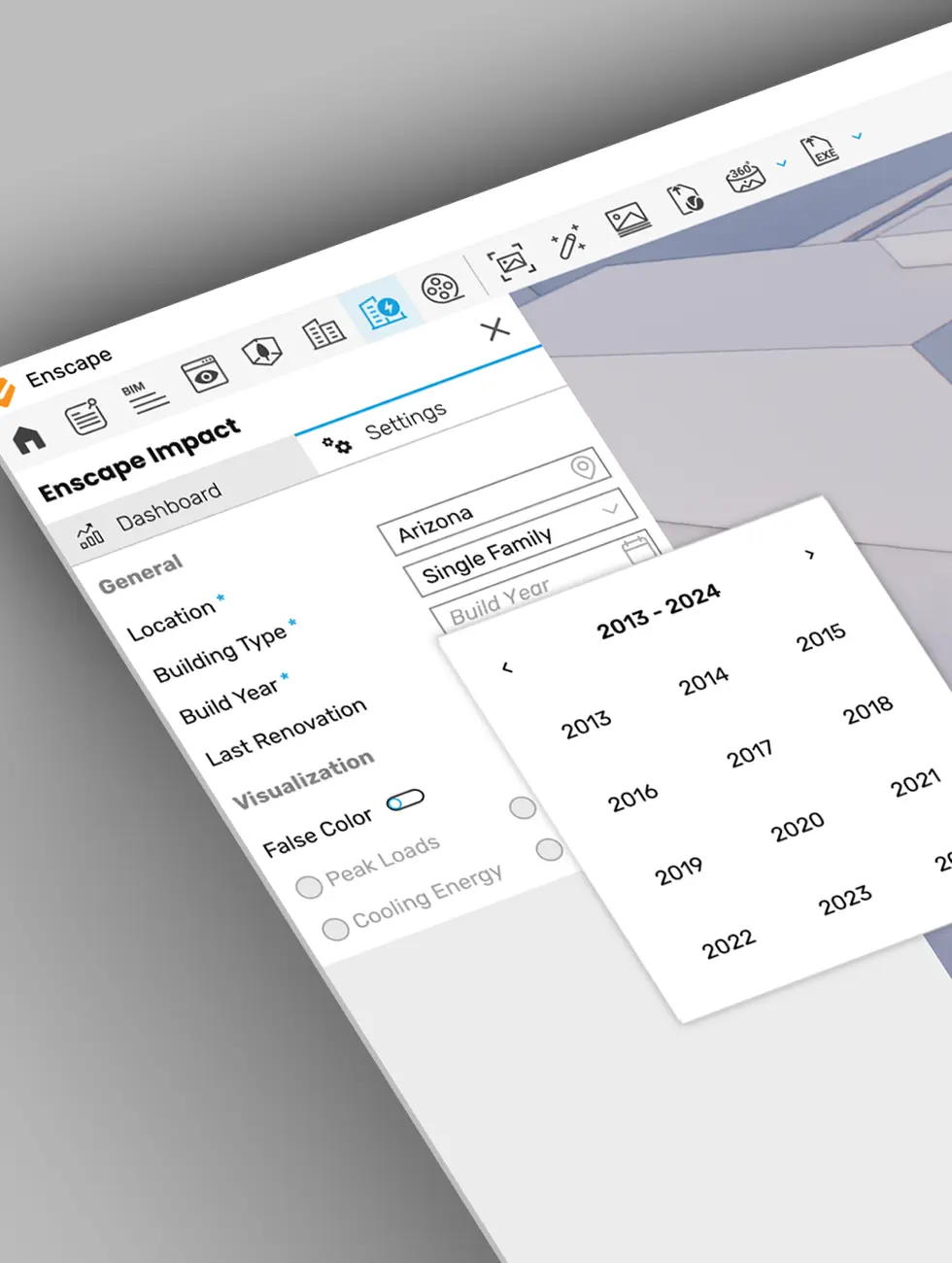The height and width of the screenshot is (1263, 952).
Task: Pick year 2015 in the calendar
Action: click(x=821, y=636)
